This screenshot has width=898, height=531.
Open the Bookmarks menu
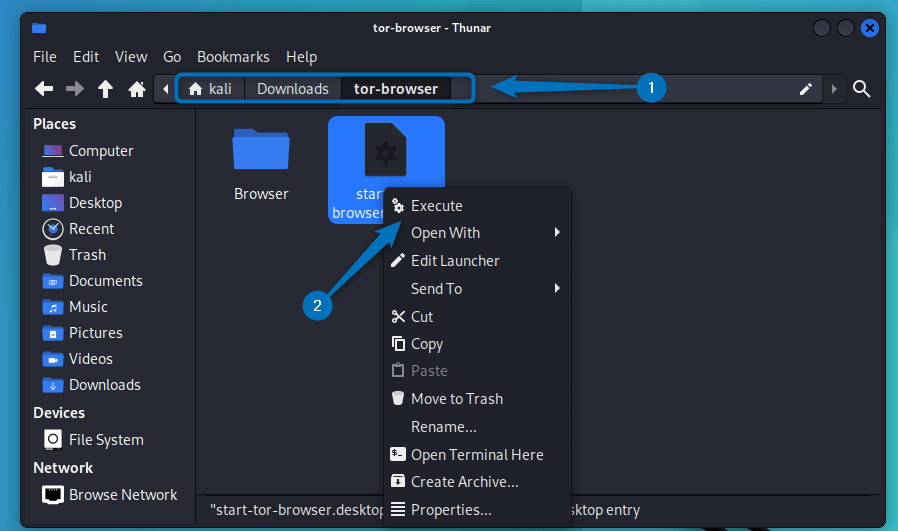tap(233, 57)
